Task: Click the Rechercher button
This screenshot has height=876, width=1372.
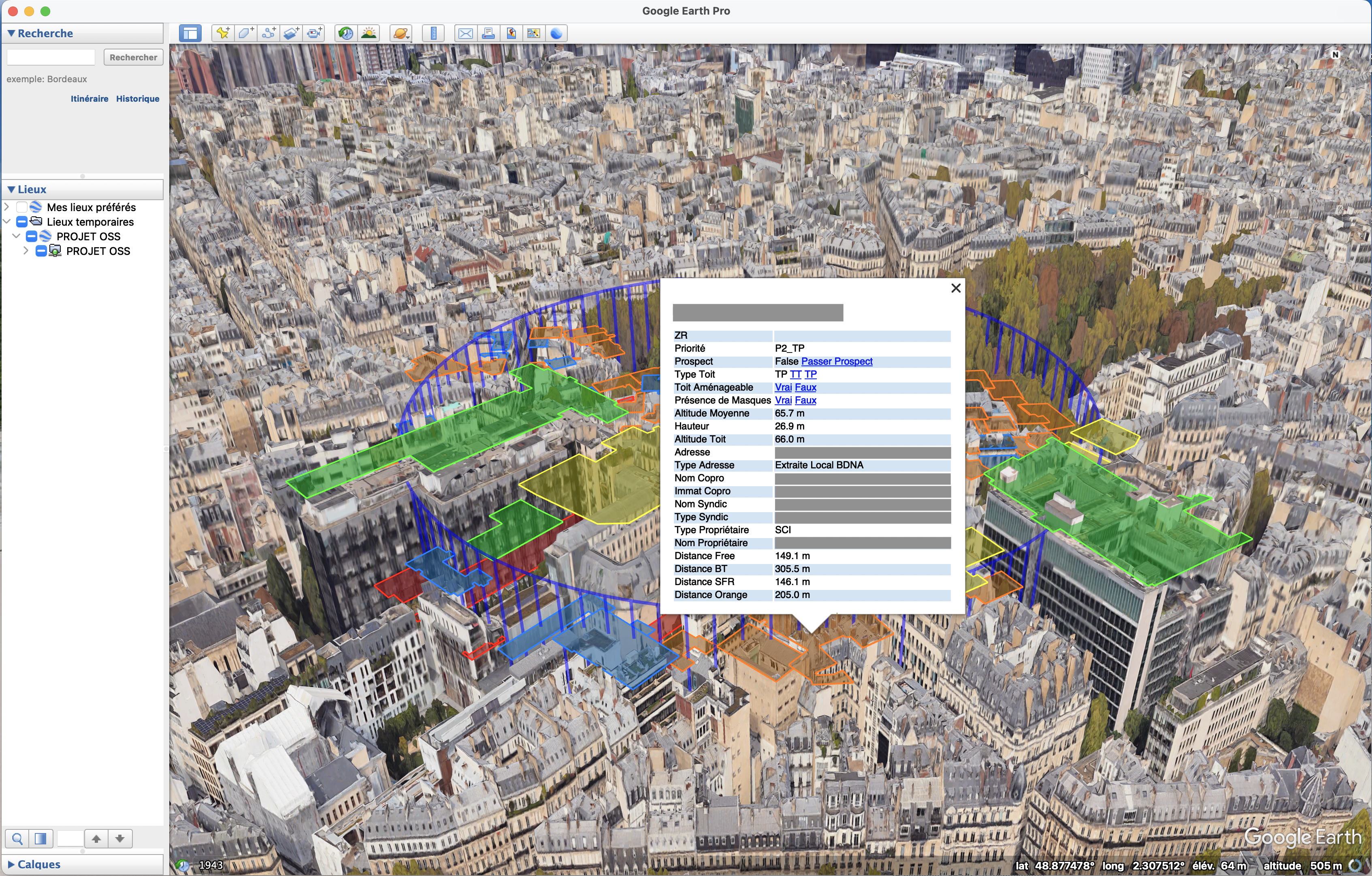Action: [133, 58]
